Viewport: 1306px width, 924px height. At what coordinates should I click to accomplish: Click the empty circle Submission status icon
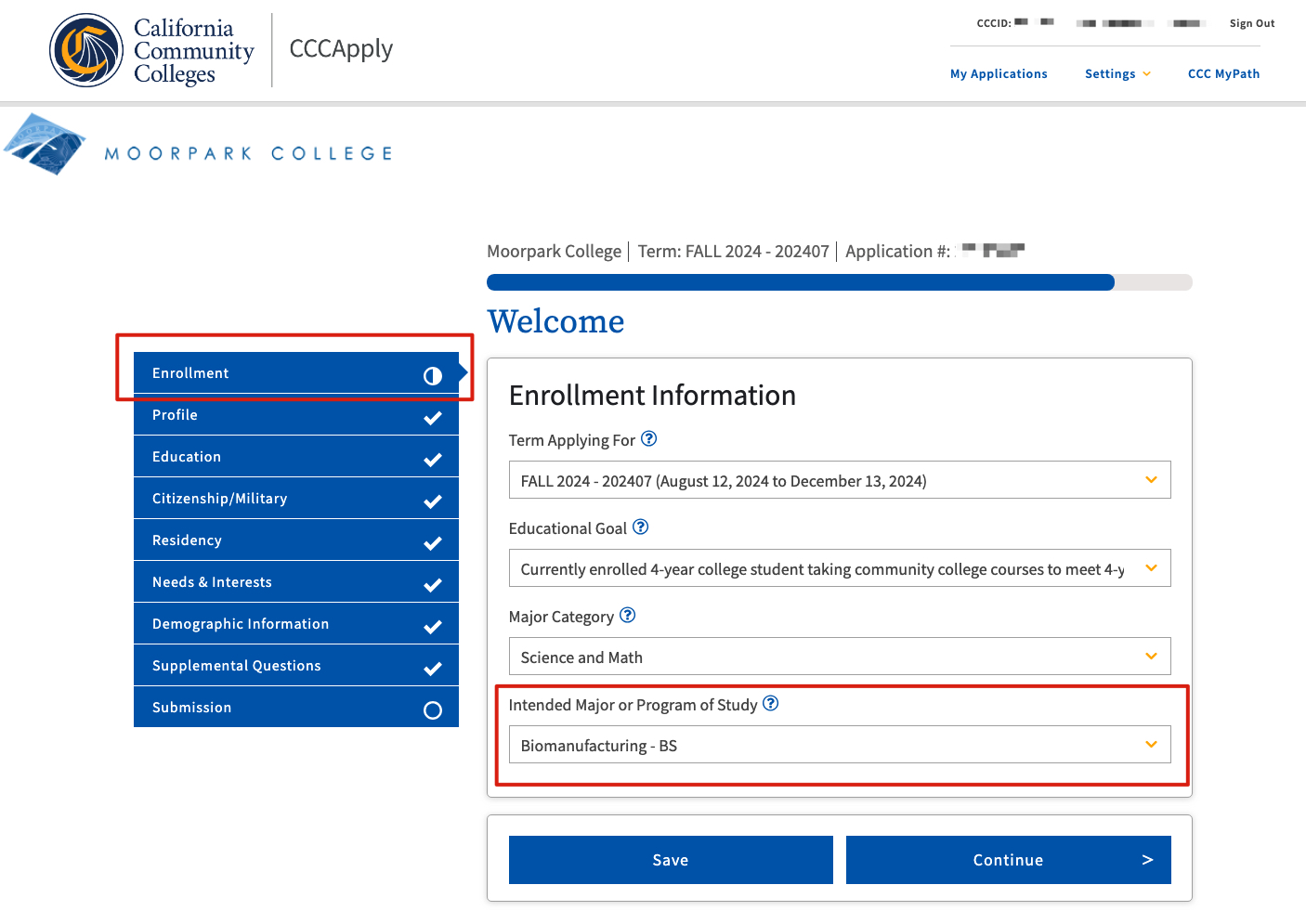(433, 710)
